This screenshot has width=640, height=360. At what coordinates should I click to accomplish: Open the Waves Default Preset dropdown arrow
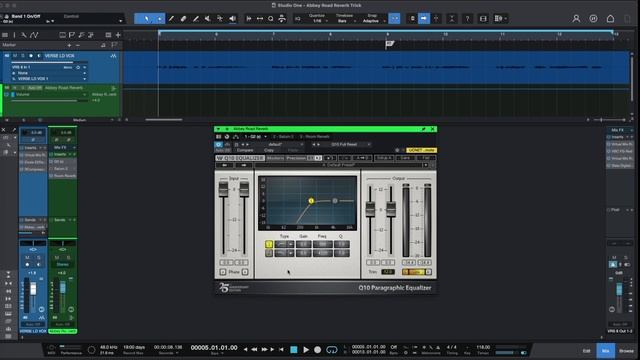[x=426, y=165]
